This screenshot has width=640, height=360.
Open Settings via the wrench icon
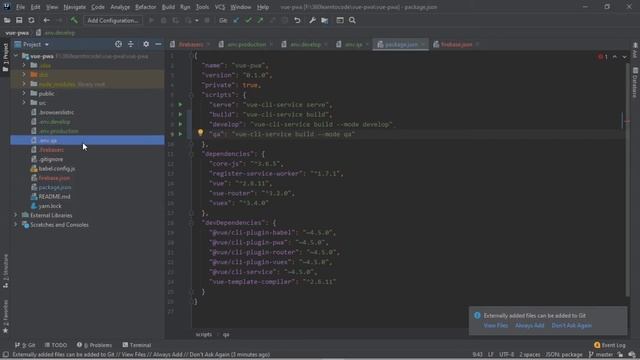coord(312,20)
